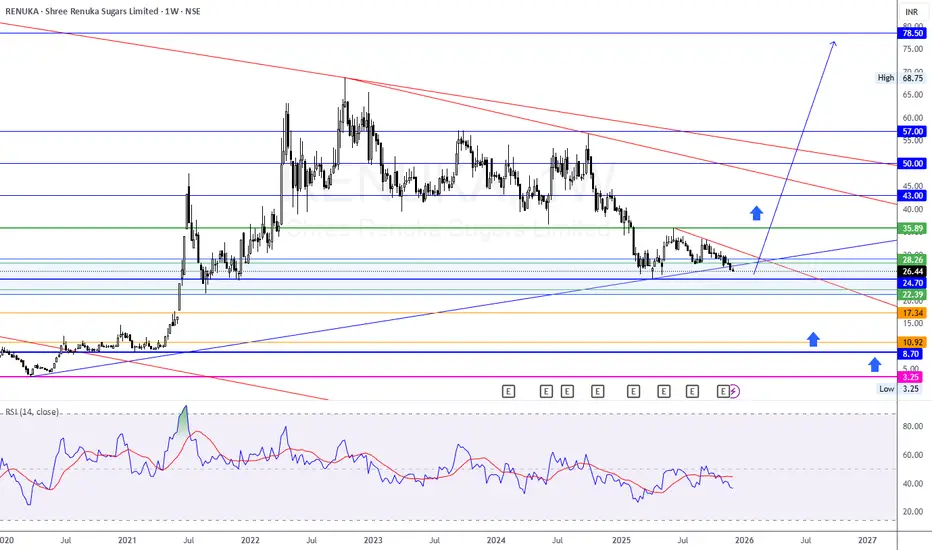Screen dimensions: 932x550
Task: Click the High 68.75 label
Action: (x=900, y=78)
